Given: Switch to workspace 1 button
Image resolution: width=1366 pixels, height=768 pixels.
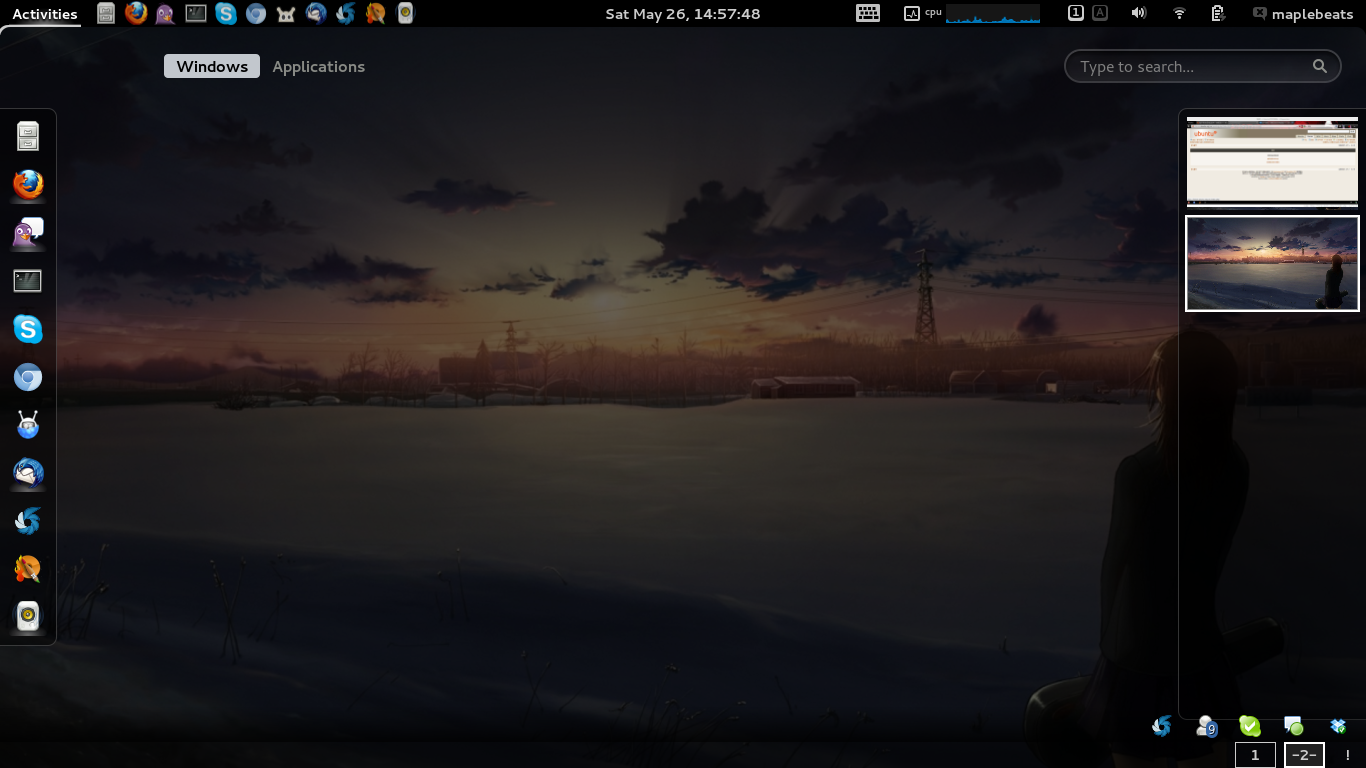Looking at the screenshot, I should [x=1255, y=755].
